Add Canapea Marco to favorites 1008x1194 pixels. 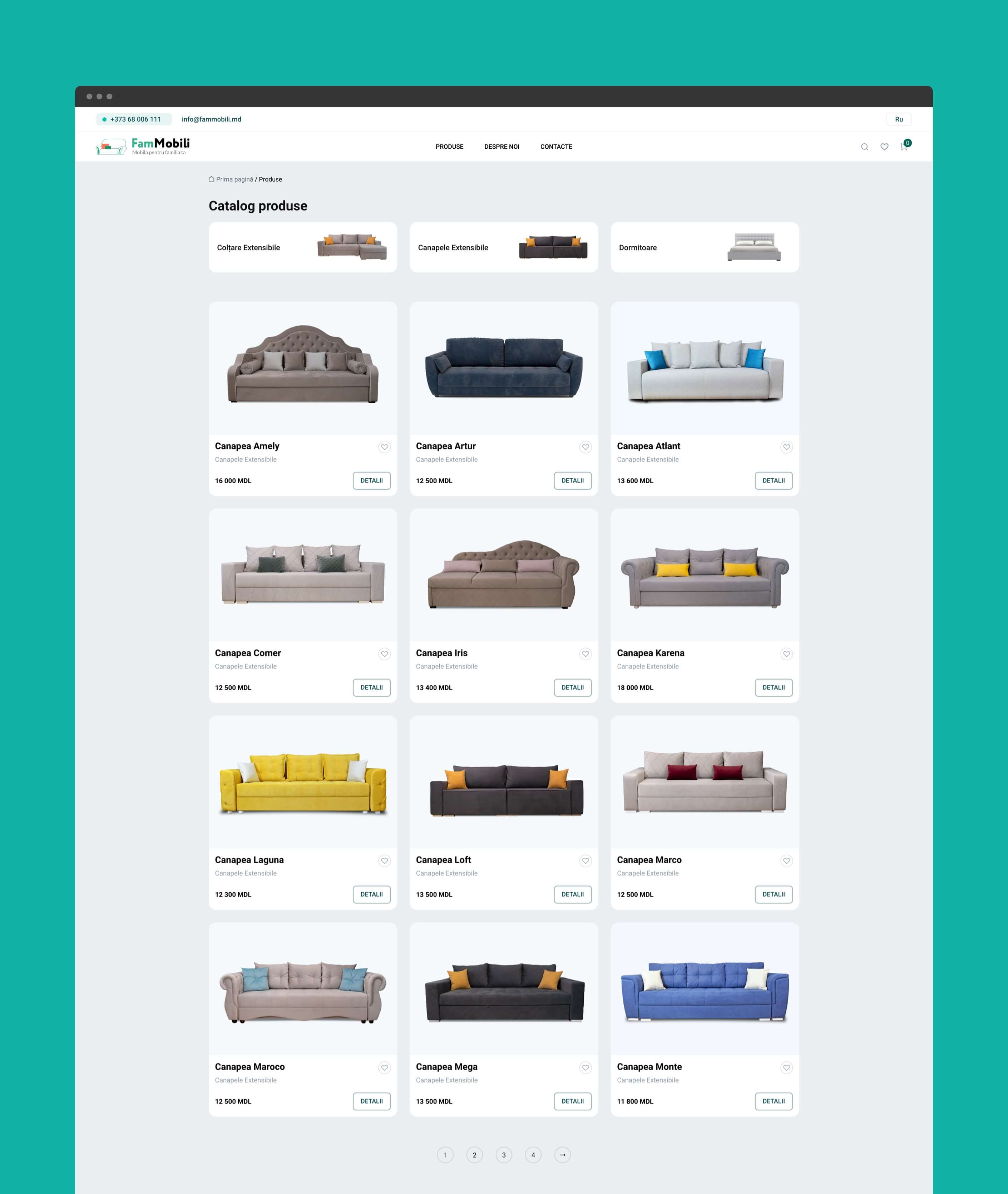tap(787, 861)
